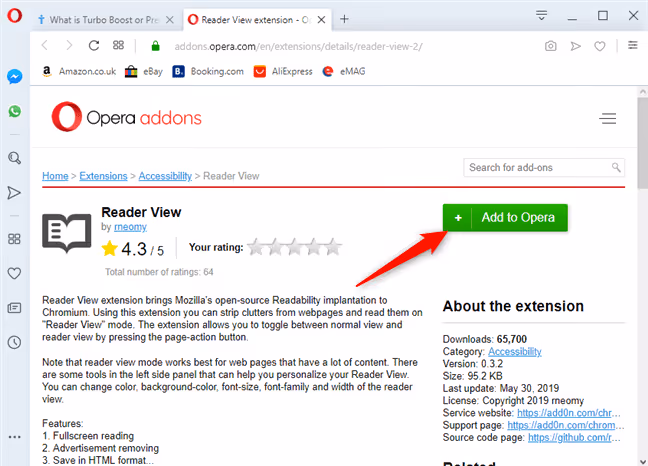The width and height of the screenshot is (648, 466).
Task: Open the Category Accessibility link
Action: click(x=515, y=352)
